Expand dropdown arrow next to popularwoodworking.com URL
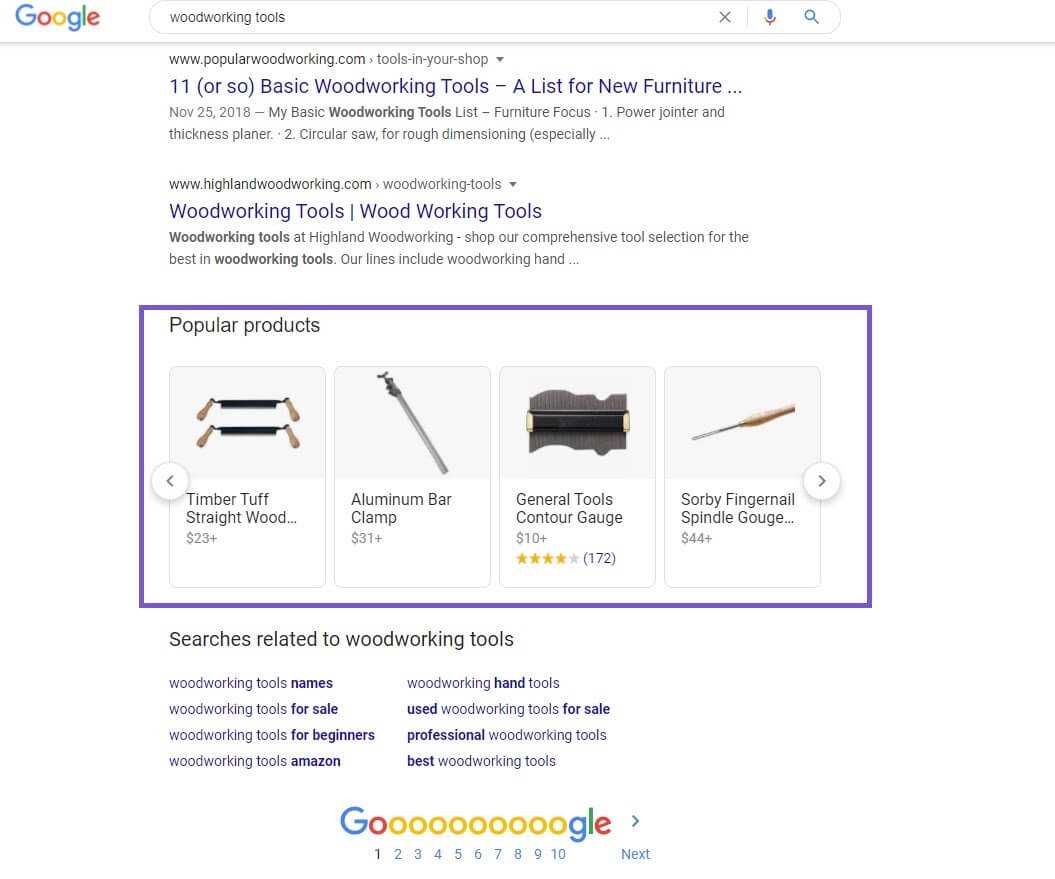This screenshot has height=879, width=1055. (x=500, y=60)
